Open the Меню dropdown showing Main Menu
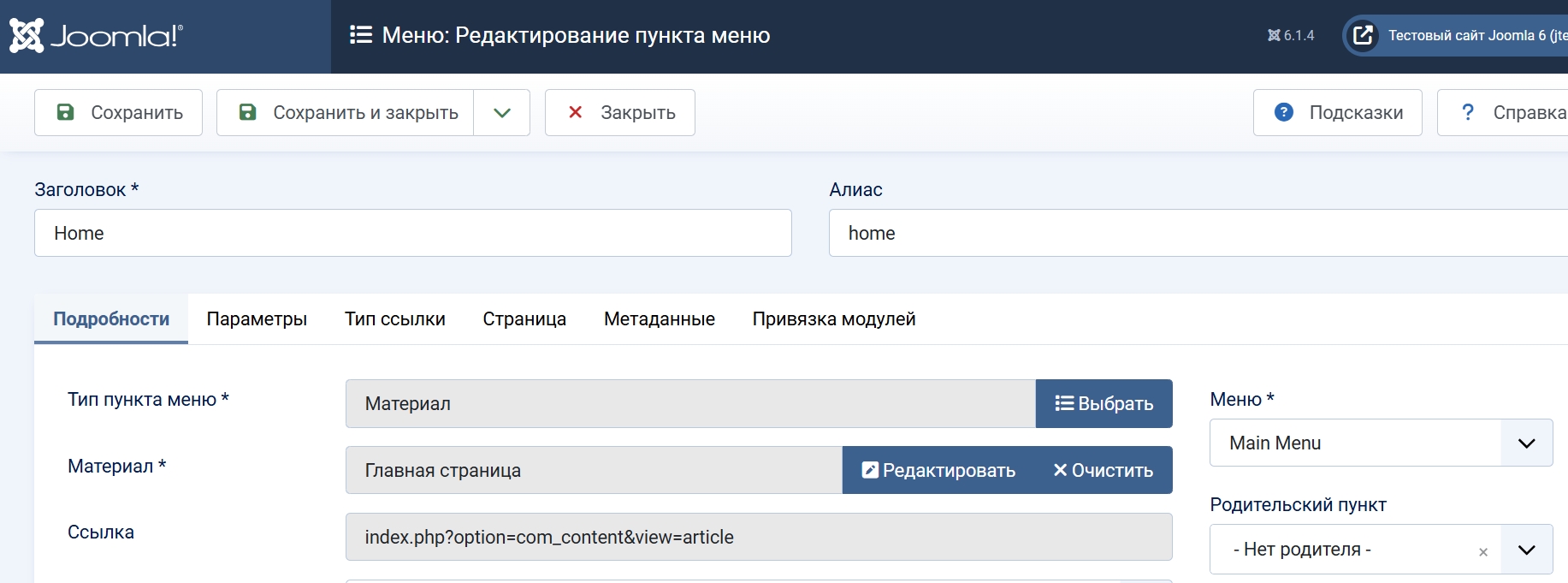 point(1381,443)
